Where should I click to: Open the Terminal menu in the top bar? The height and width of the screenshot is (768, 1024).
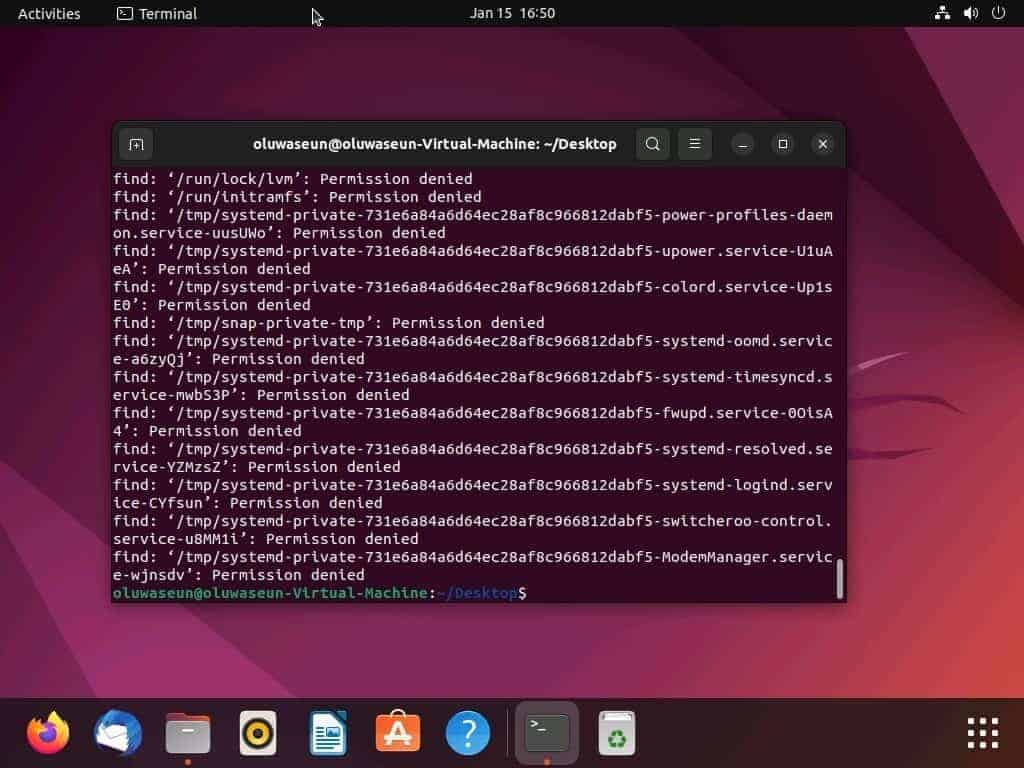[156, 13]
